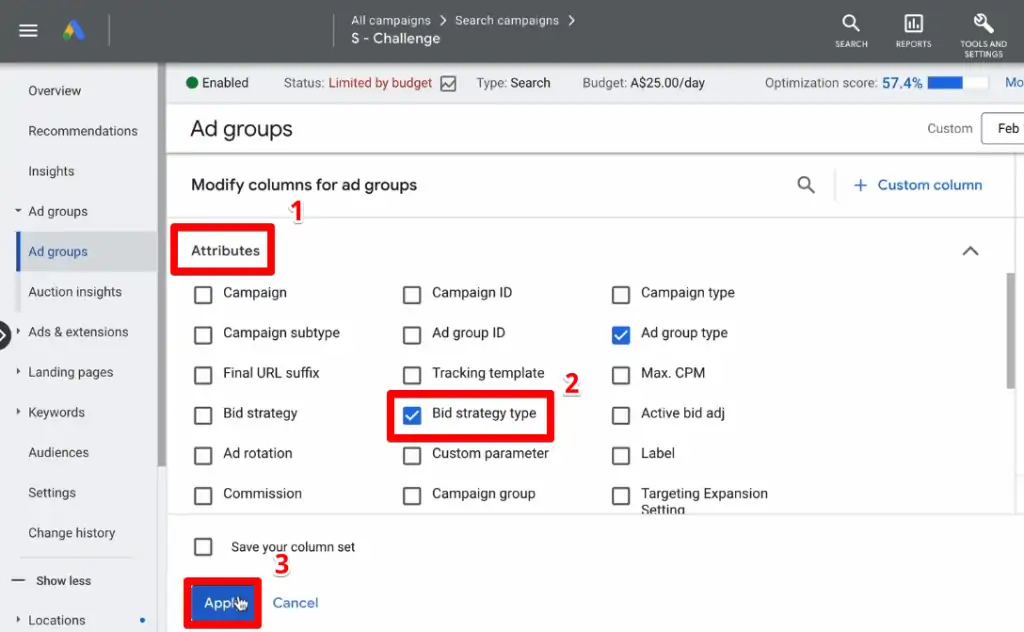
Task: Click the hamburger navigation menu icon
Action: coord(28,30)
